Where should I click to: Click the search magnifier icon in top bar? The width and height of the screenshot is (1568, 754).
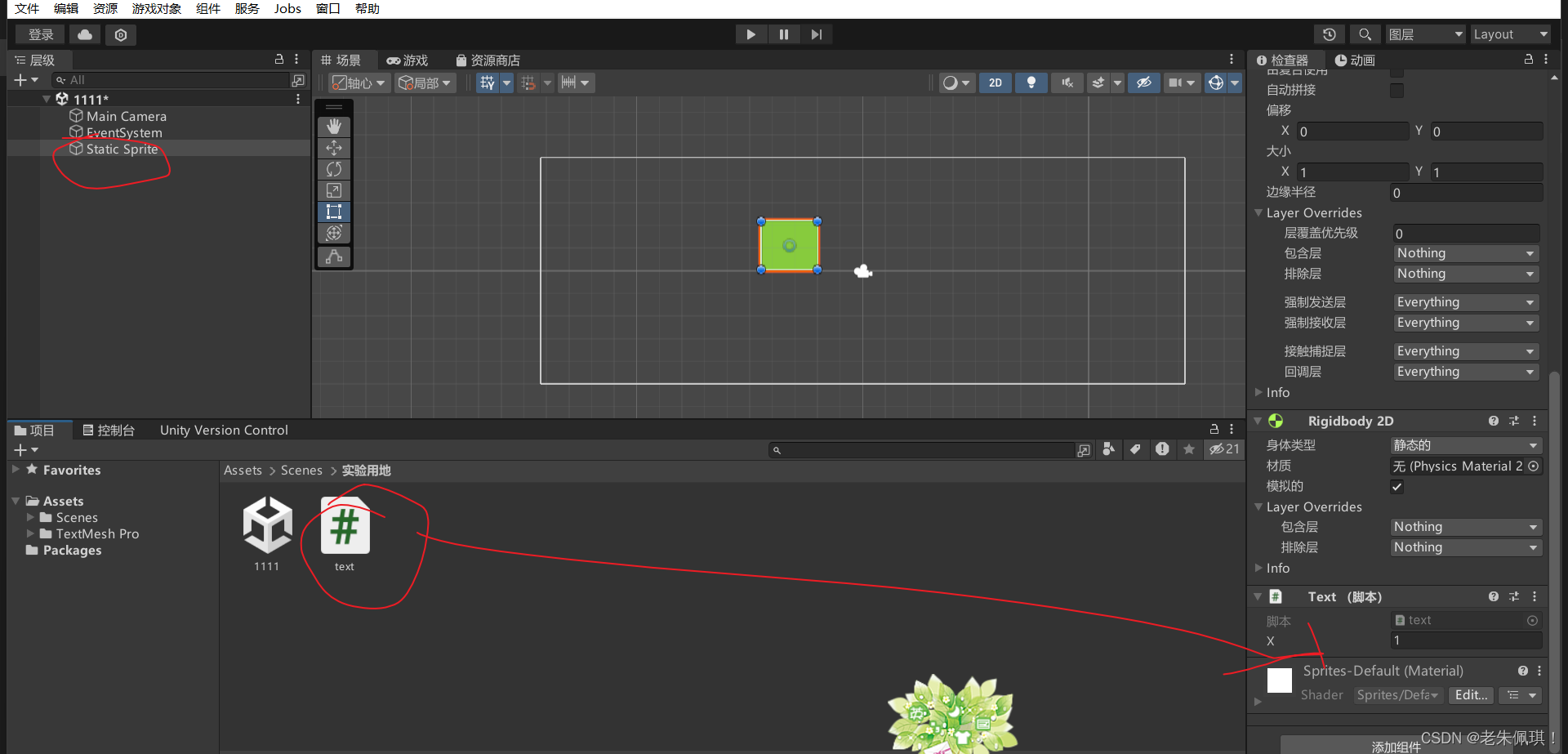[1365, 34]
